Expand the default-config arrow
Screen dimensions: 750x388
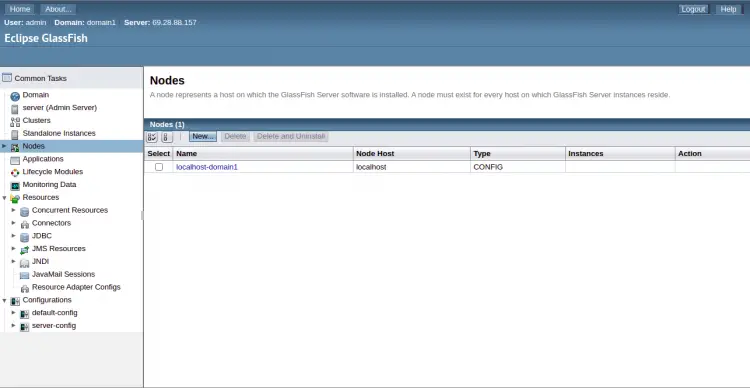[x=13, y=312]
